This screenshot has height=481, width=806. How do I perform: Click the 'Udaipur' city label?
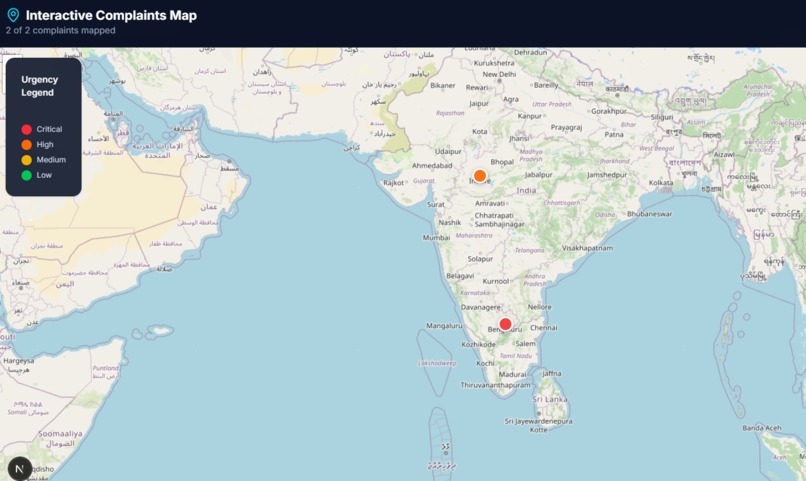point(448,151)
